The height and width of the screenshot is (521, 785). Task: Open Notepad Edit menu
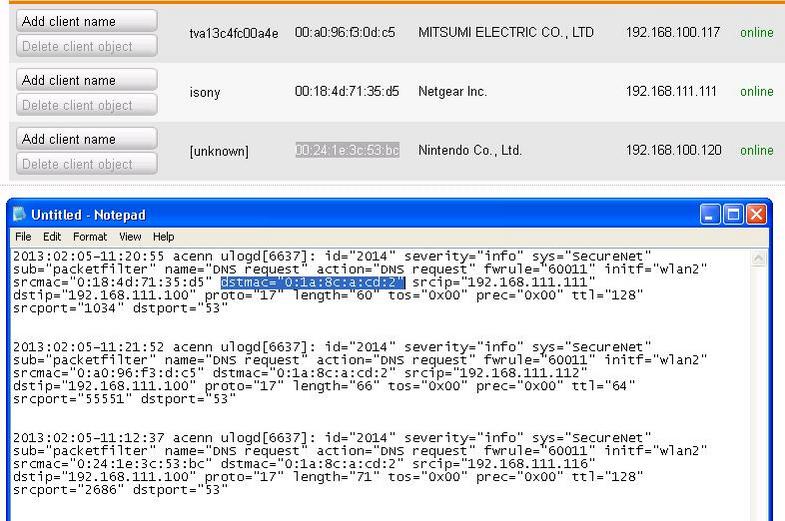pyautogui.click(x=52, y=237)
